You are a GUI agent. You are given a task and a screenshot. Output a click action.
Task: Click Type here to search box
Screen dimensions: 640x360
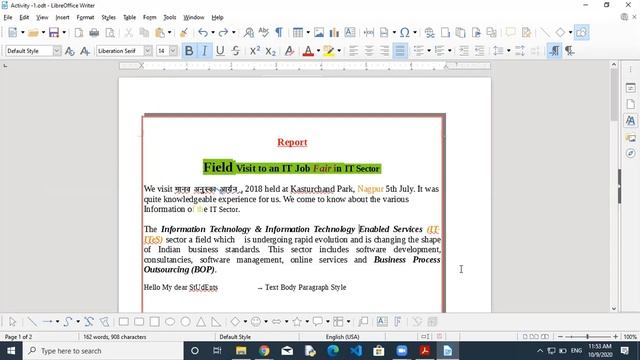click(x=103, y=351)
